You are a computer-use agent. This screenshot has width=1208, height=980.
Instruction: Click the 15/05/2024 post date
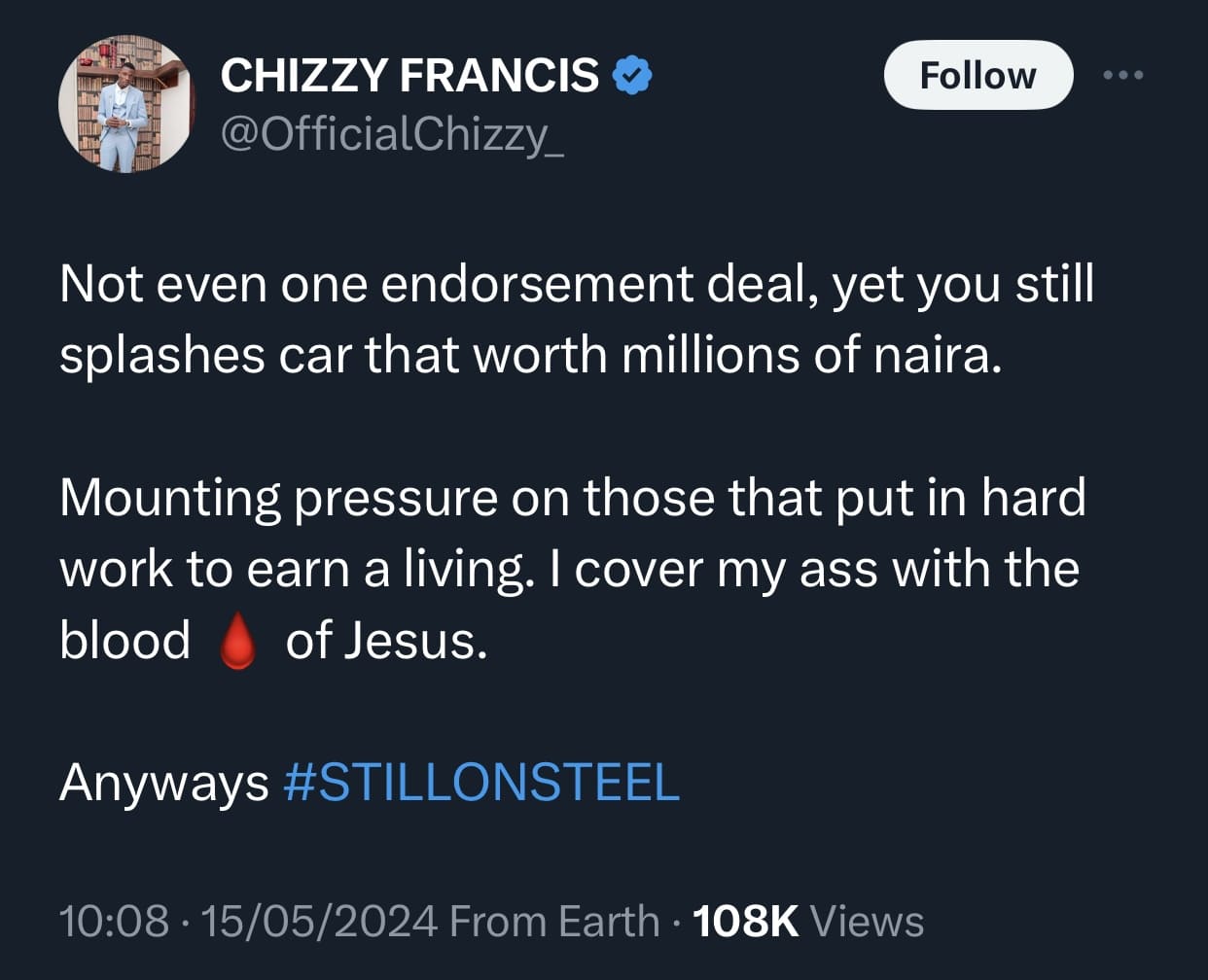(318, 921)
